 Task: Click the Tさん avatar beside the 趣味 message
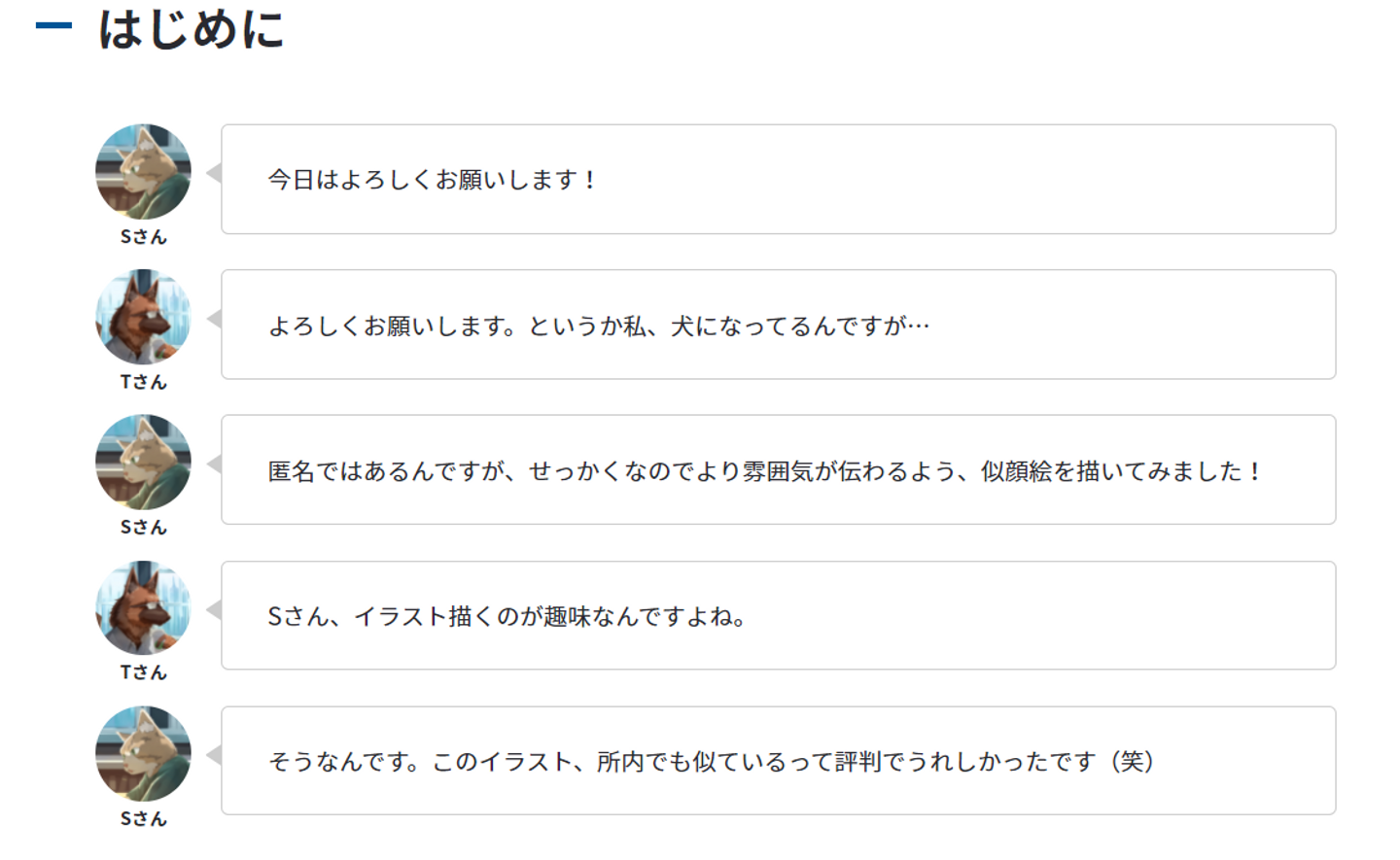143,607
